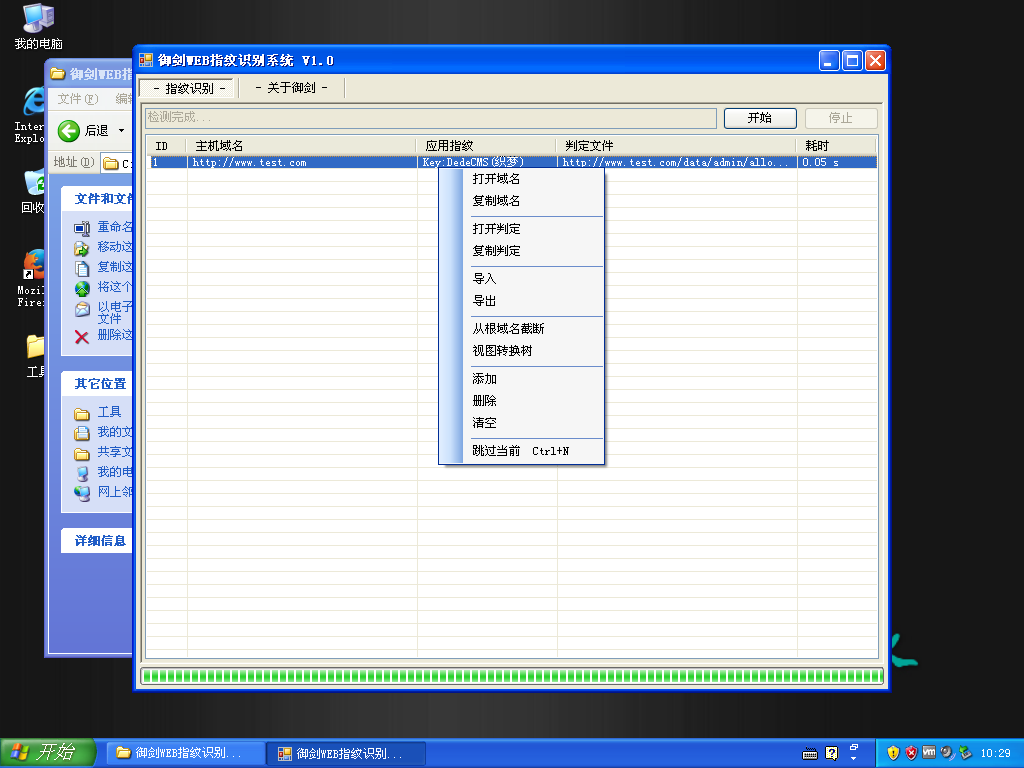Click My Documents icon under 其它位置
Image resolution: width=1024 pixels, height=768 pixels.
(82, 433)
